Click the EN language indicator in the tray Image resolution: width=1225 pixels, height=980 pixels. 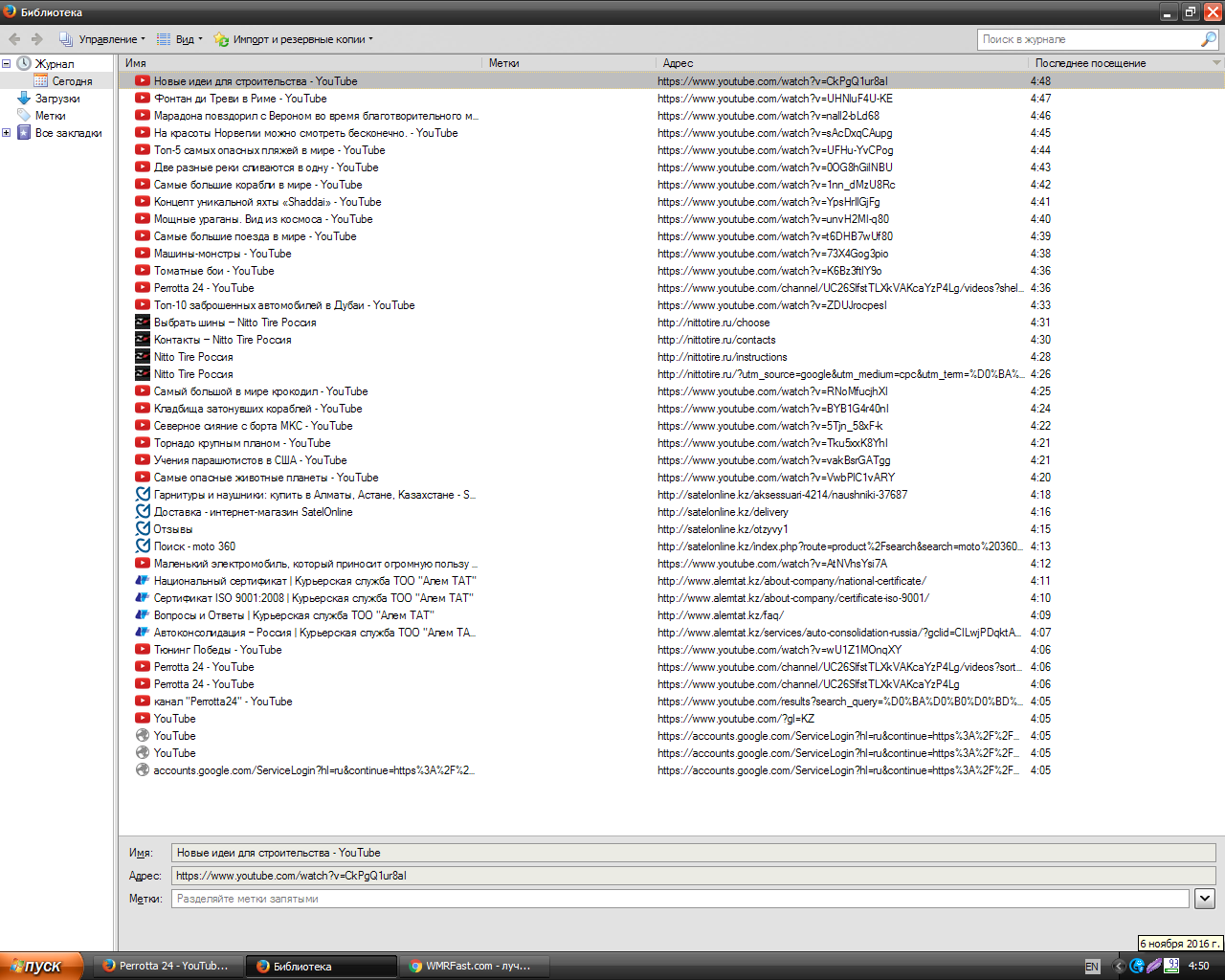click(x=1092, y=967)
